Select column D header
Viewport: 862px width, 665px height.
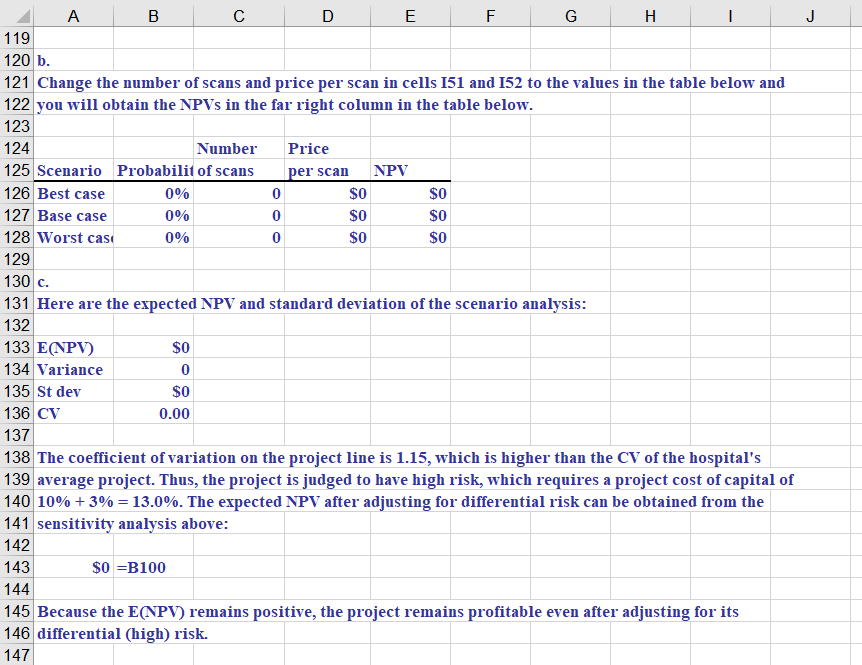click(328, 16)
